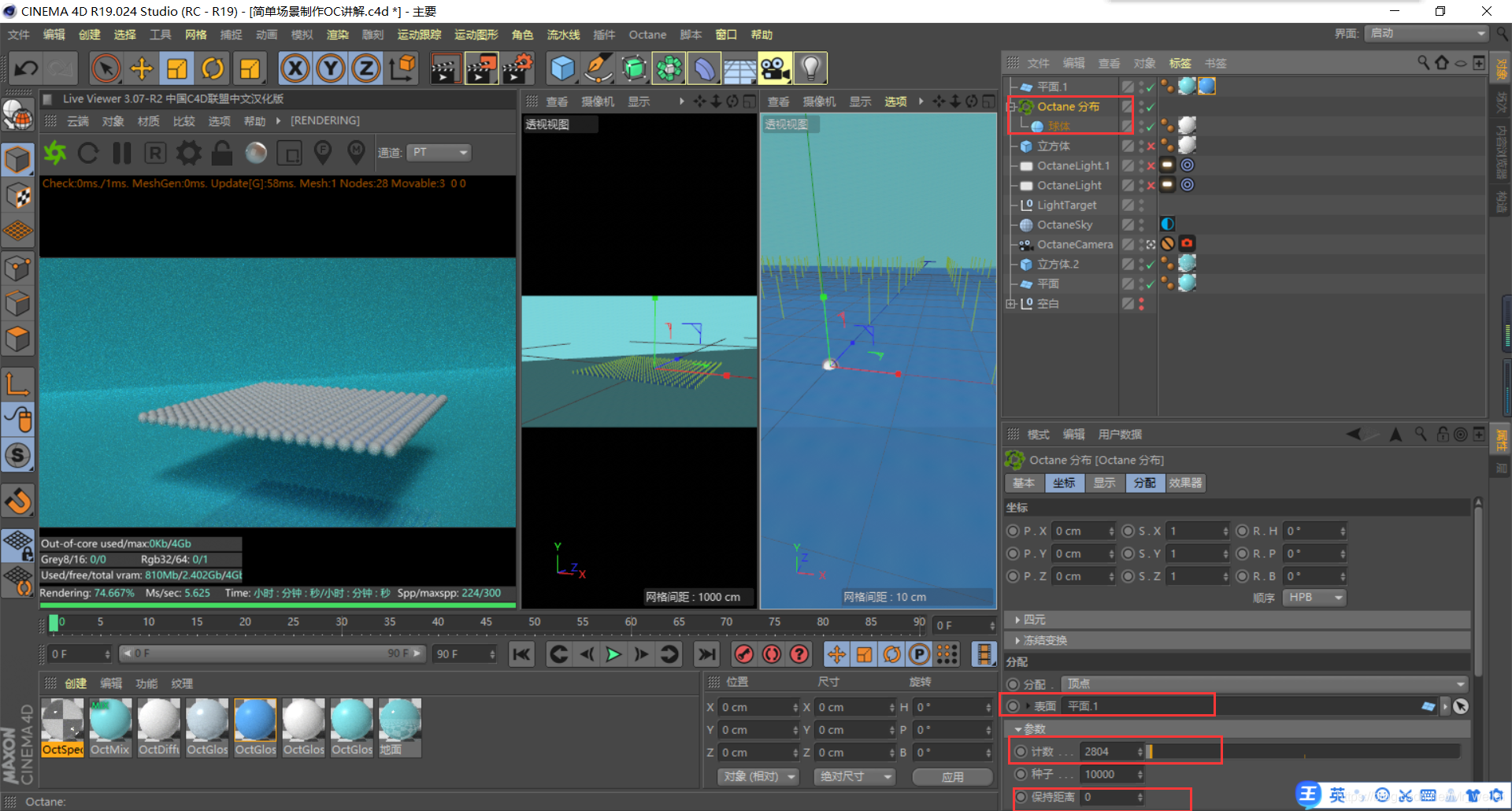Toggle Y axis lock
This screenshot has width=1512, height=811.
coord(331,69)
